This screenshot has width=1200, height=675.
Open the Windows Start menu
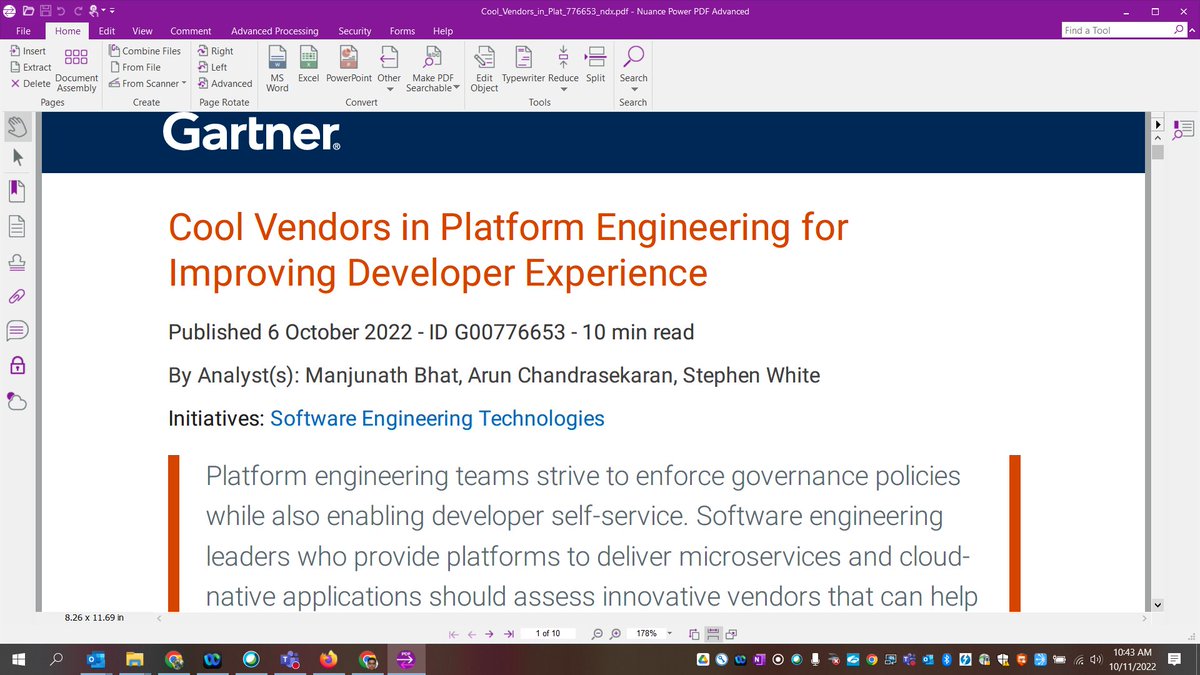[19, 660]
